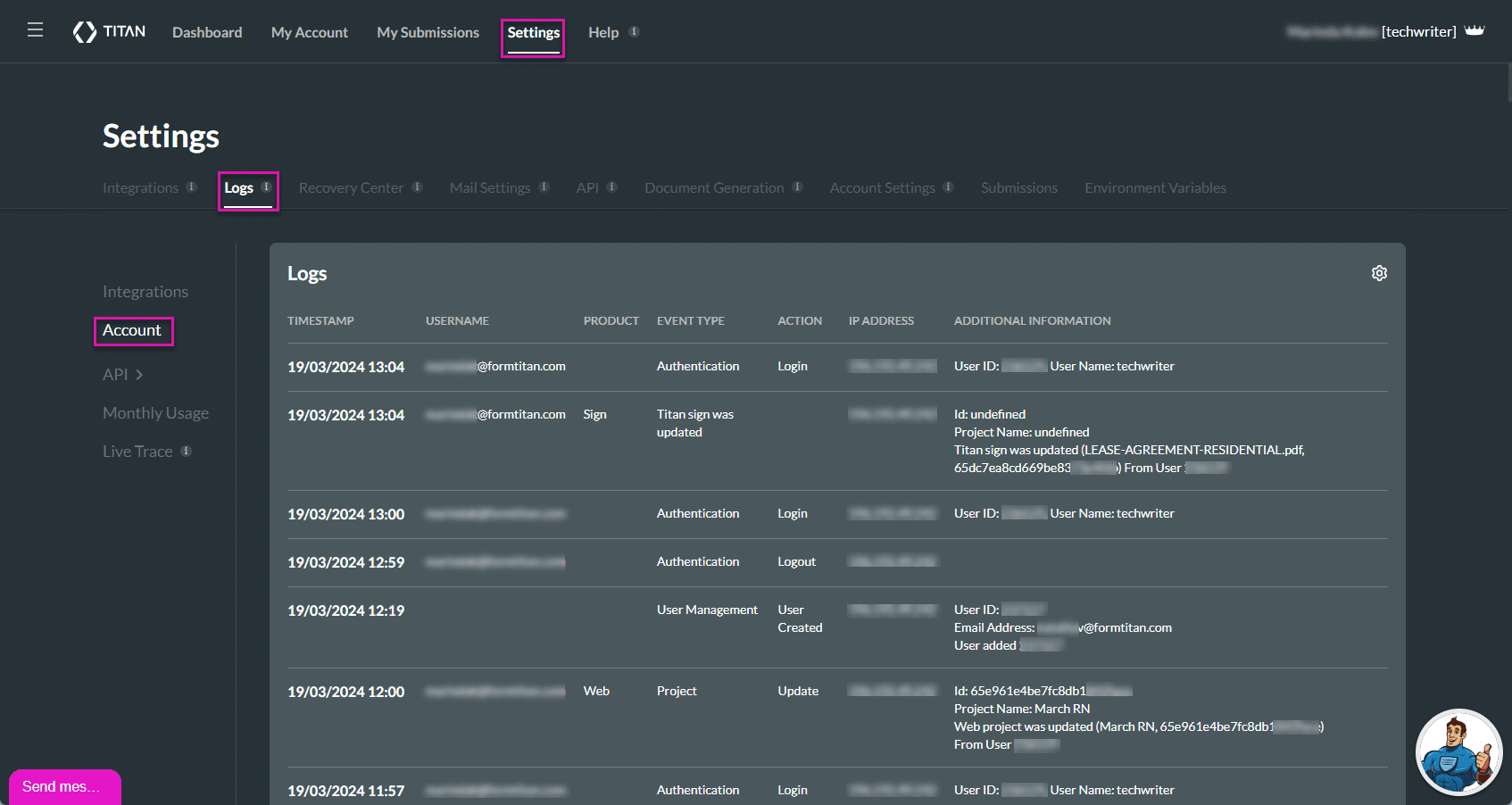
Task: Click the info icon beside Document Generation
Action: [798, 187]
